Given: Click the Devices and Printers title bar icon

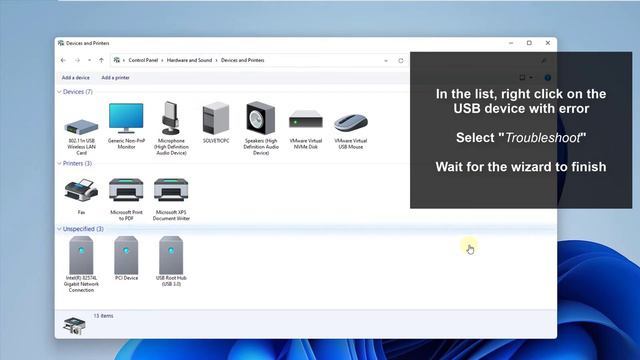Looking at the screenshot, I should tap(61, 43).
